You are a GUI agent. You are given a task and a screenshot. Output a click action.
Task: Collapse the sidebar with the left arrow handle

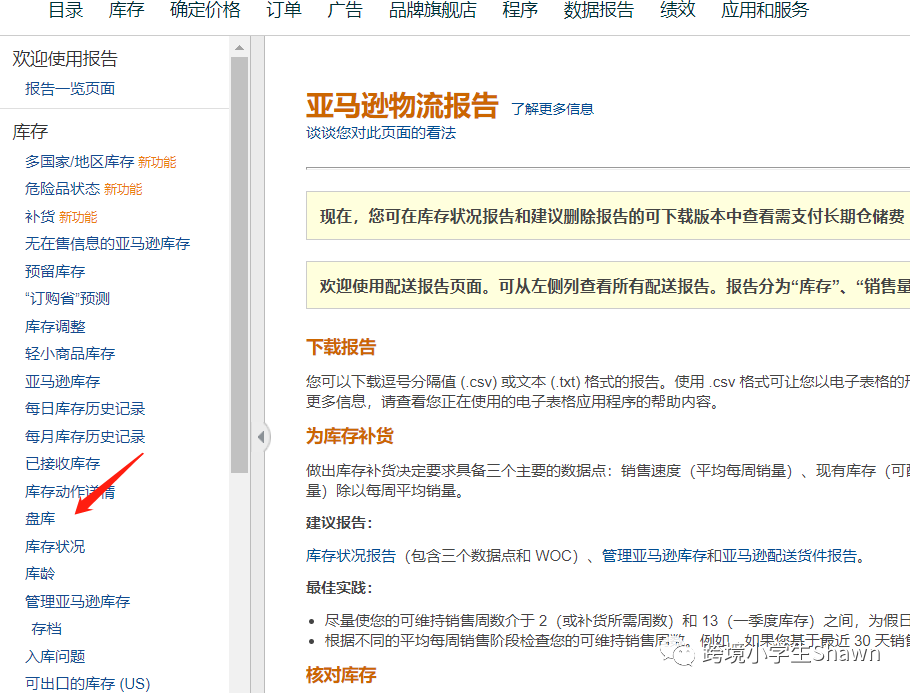tap(262, 436)
